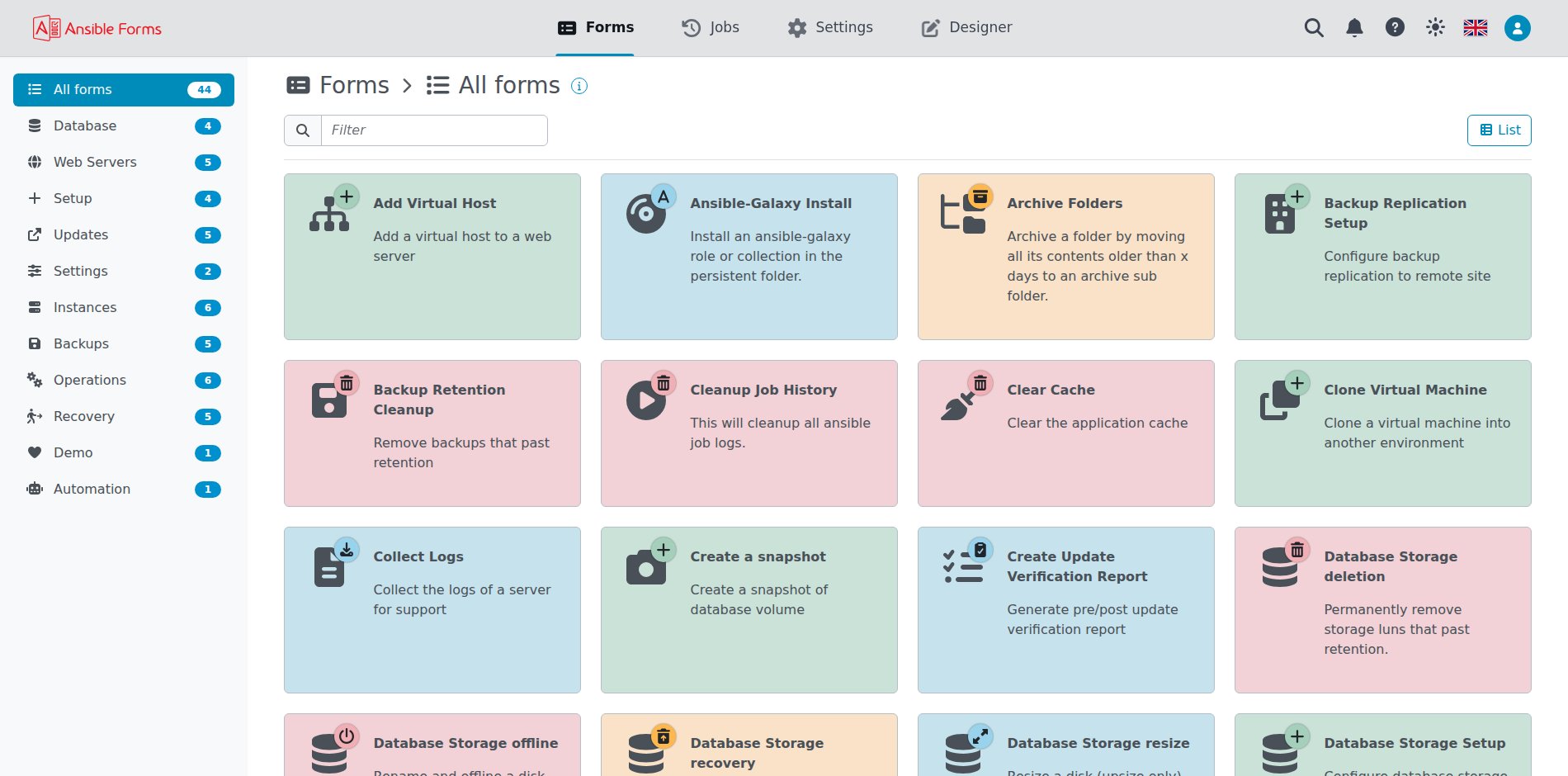Viewport: 1568px width, 776px height.
Task: Select the Setup category in sidebar
Action: (124, 199)
